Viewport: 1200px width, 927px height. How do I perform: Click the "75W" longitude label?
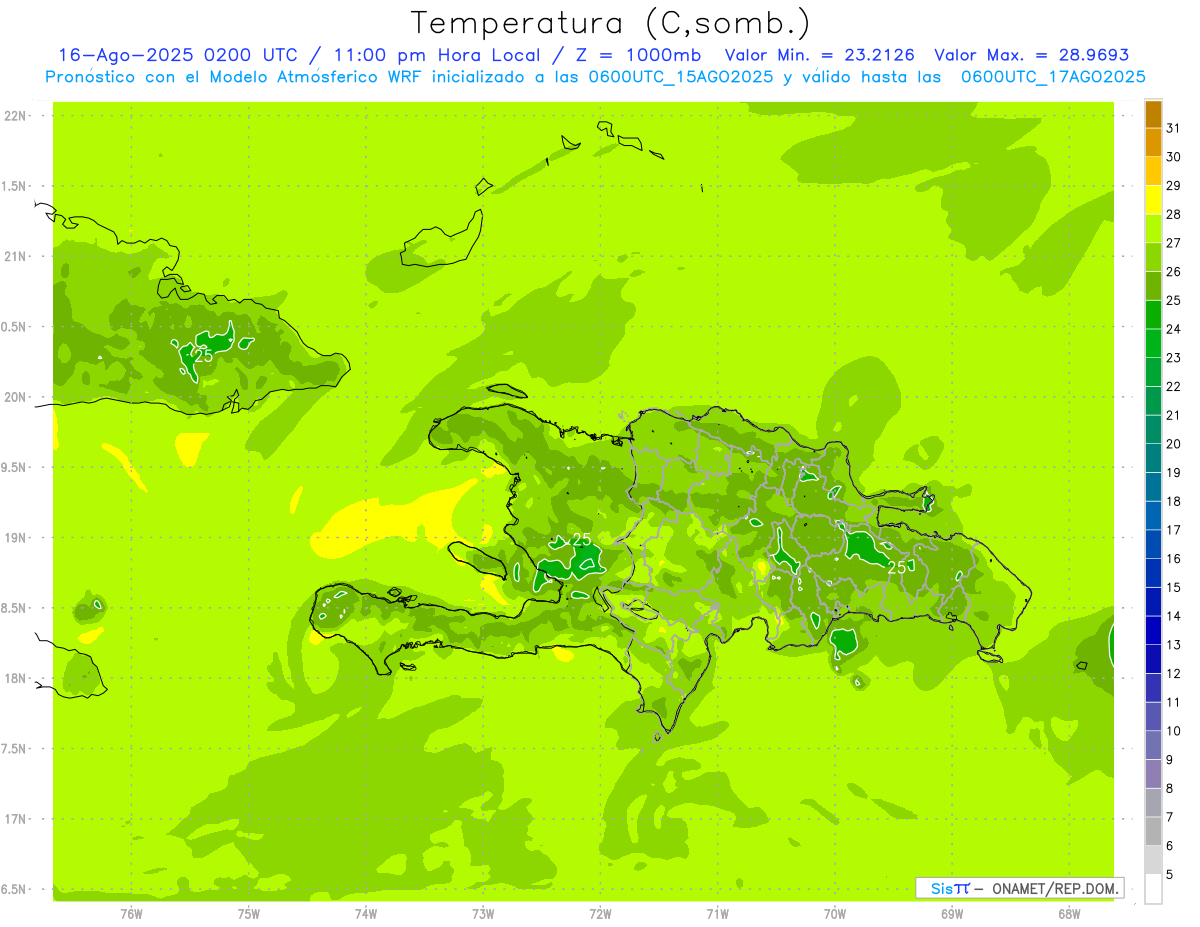point(248,914)
